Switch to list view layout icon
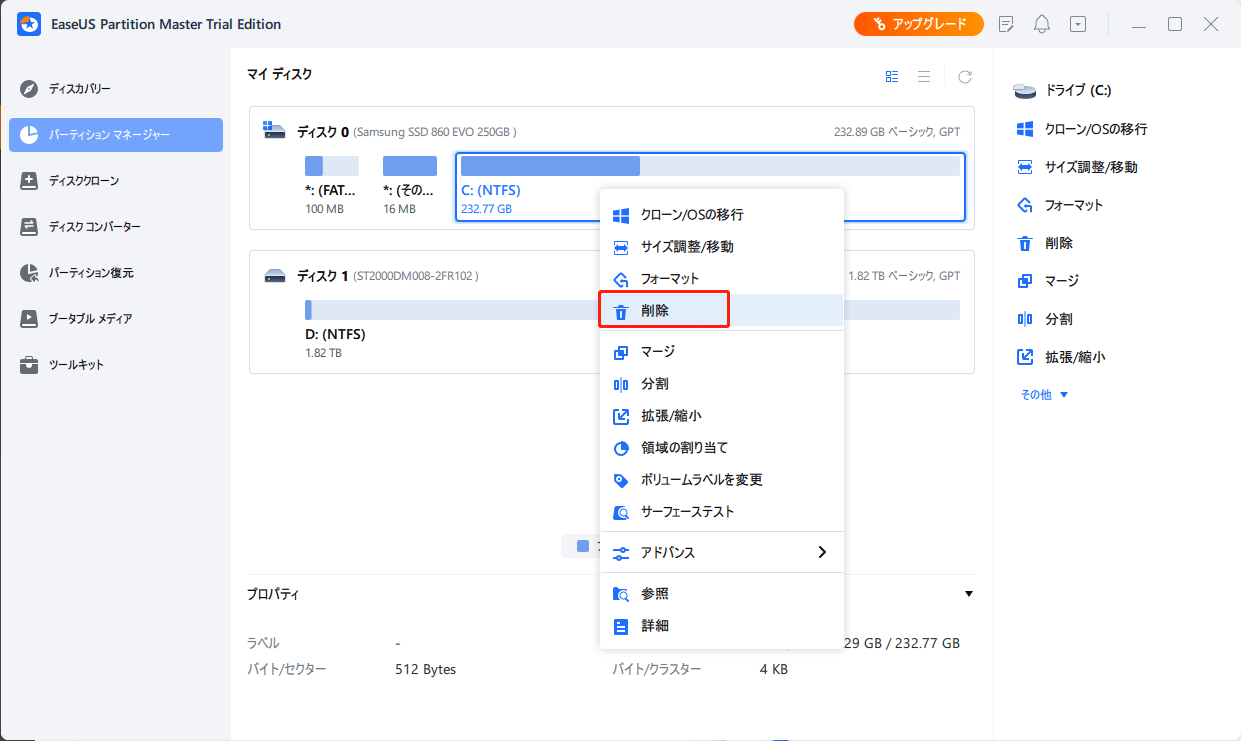Viewport: 1241px width, 741px height. (x=924, y=76)
